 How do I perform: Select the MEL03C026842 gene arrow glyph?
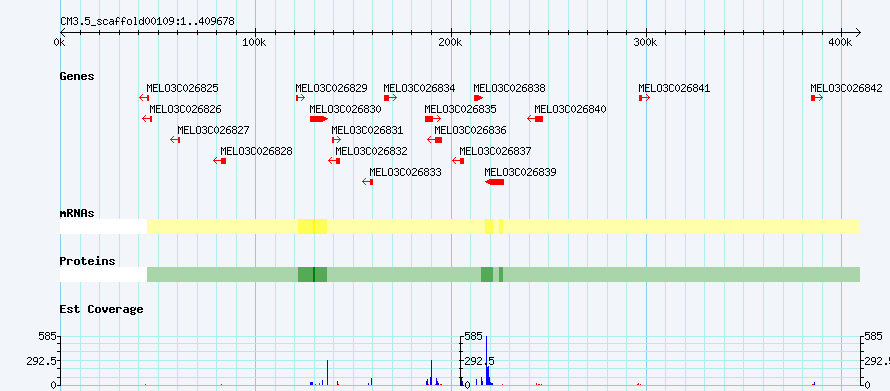click(x=817, y=98)
